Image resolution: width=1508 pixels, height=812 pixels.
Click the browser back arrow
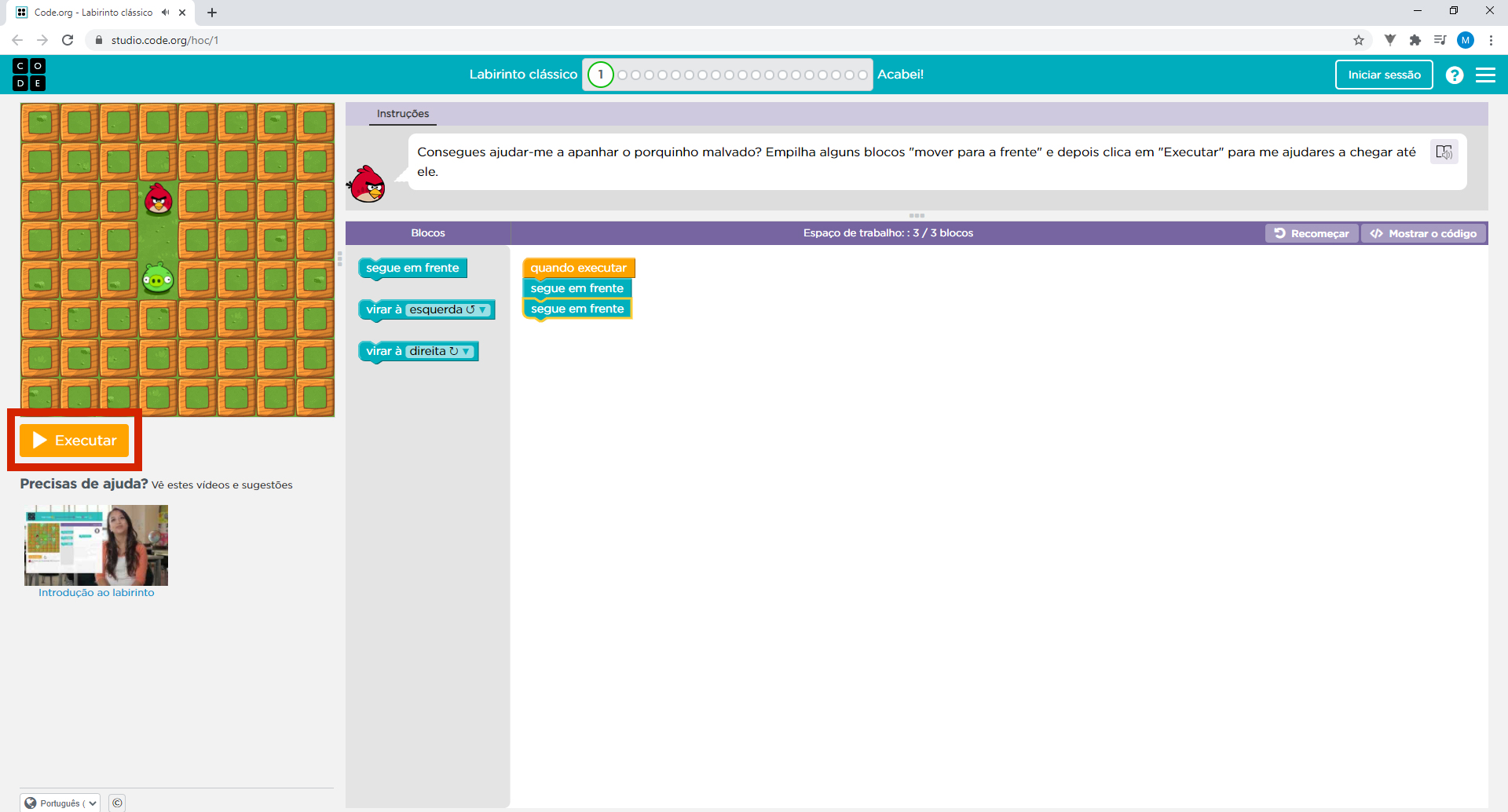click(x=17, y=40)
